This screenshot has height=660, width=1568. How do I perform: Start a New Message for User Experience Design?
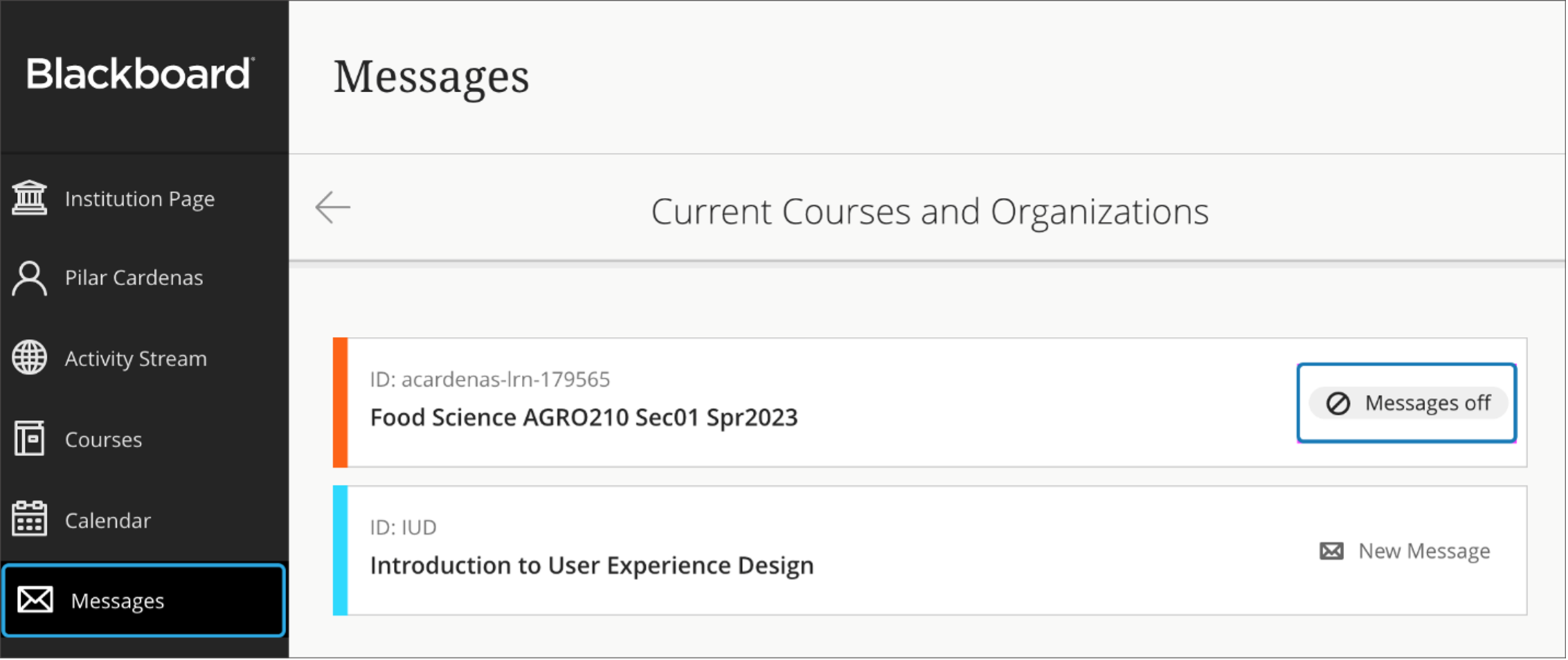click(1423, 551)
